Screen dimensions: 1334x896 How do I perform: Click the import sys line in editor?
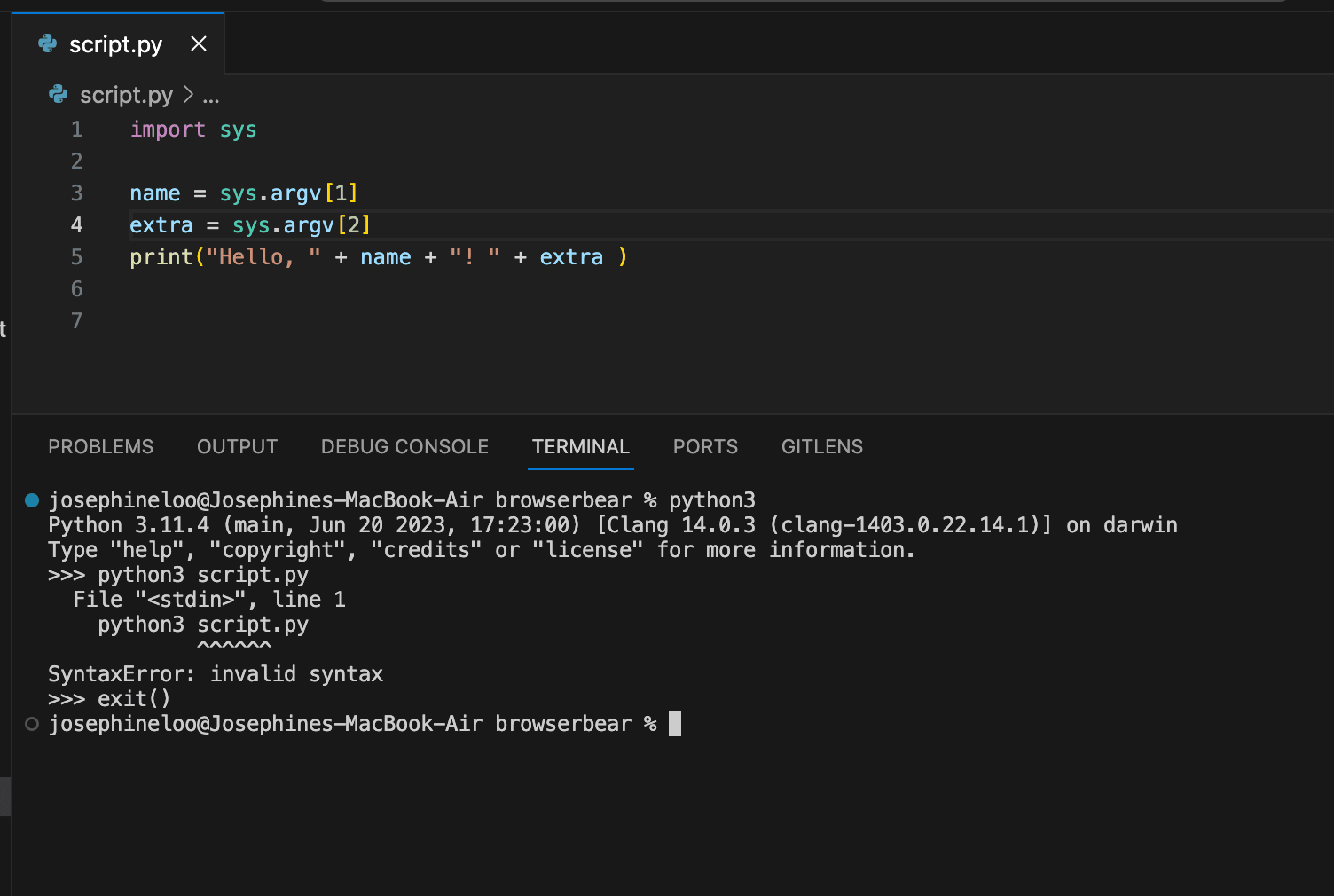tap(193, 130)
